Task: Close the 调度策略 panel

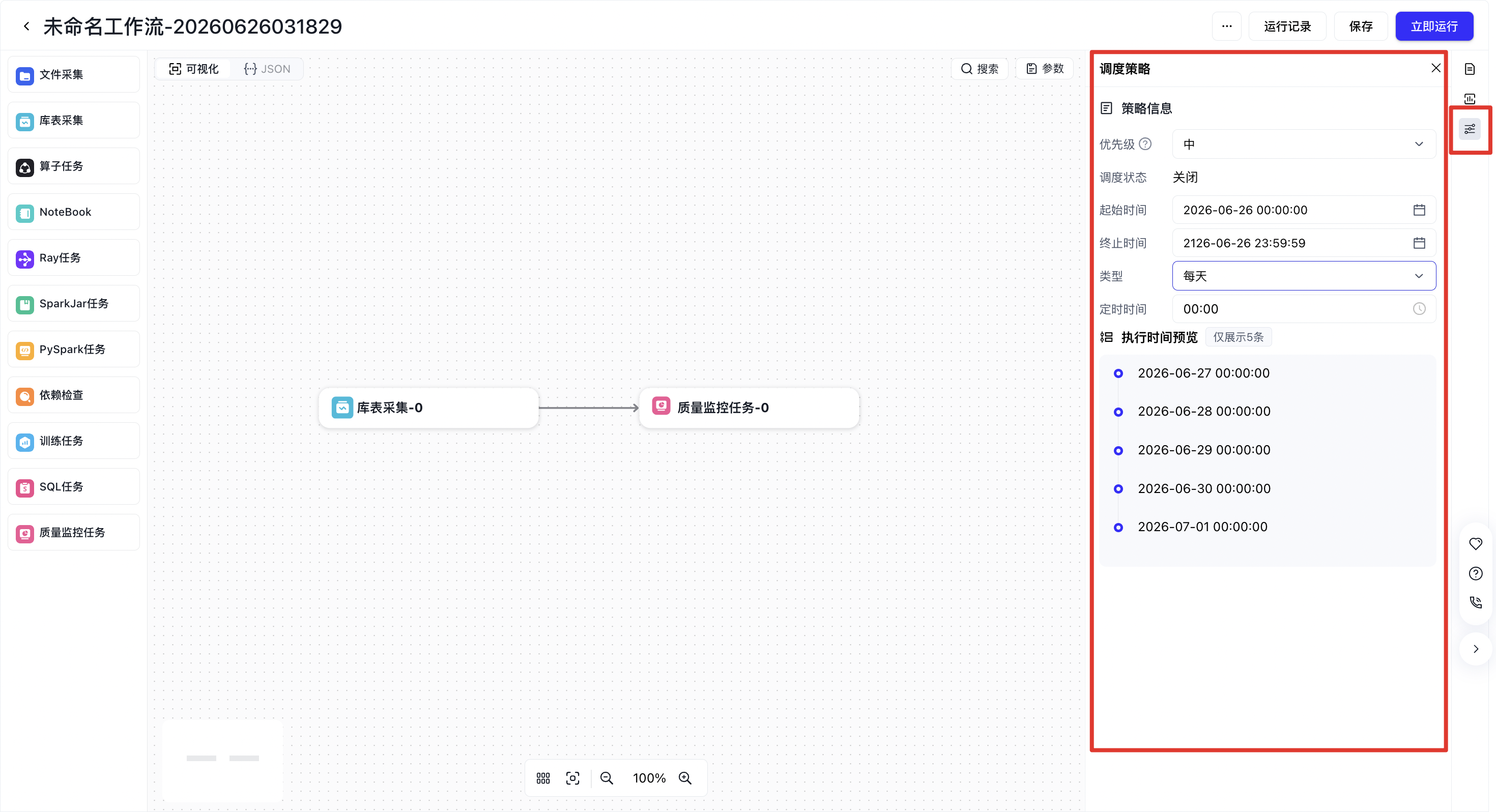Action: (1435, 69)
